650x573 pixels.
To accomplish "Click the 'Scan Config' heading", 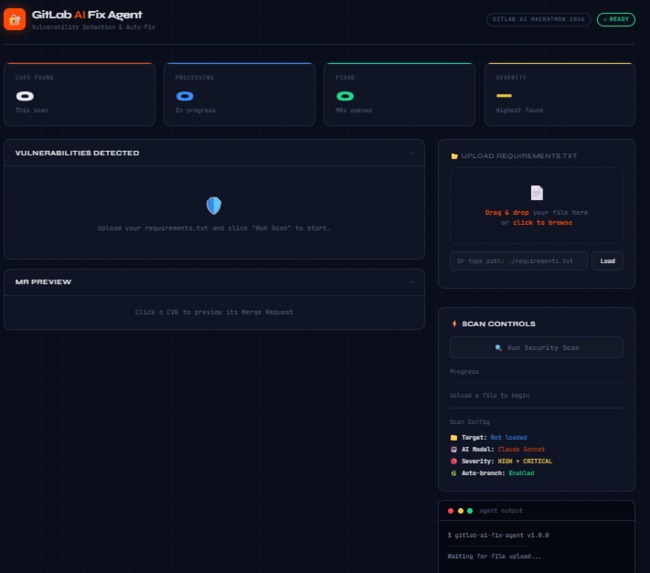I will 470,422.
